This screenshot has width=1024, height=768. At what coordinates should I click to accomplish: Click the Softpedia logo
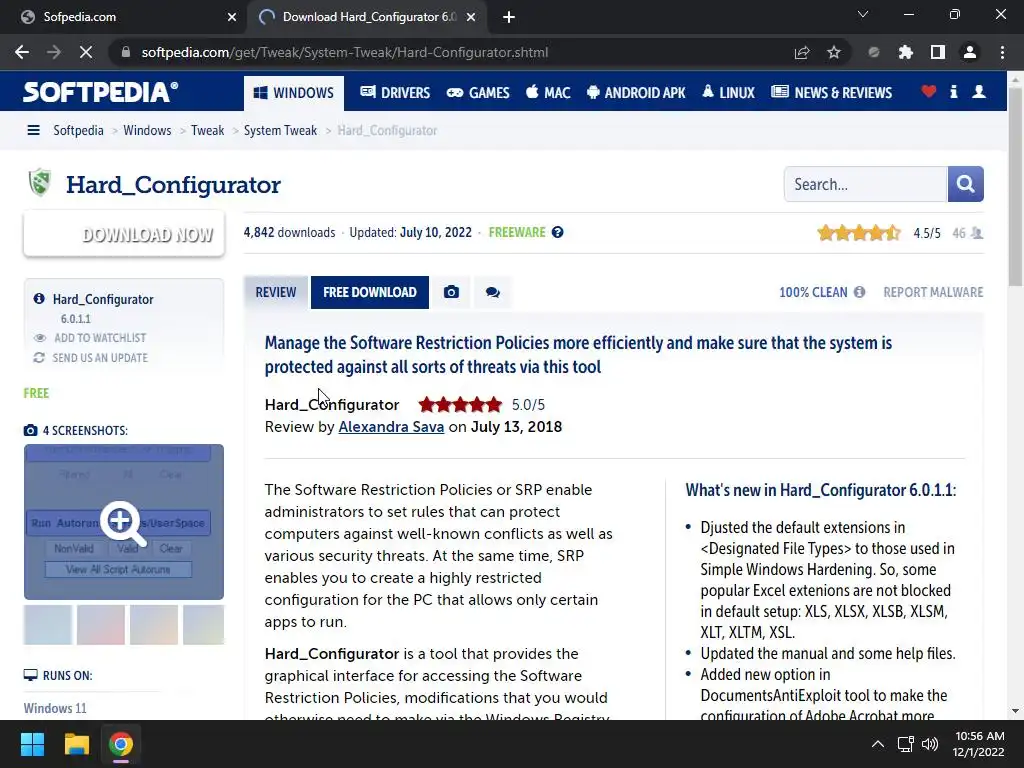101,92
